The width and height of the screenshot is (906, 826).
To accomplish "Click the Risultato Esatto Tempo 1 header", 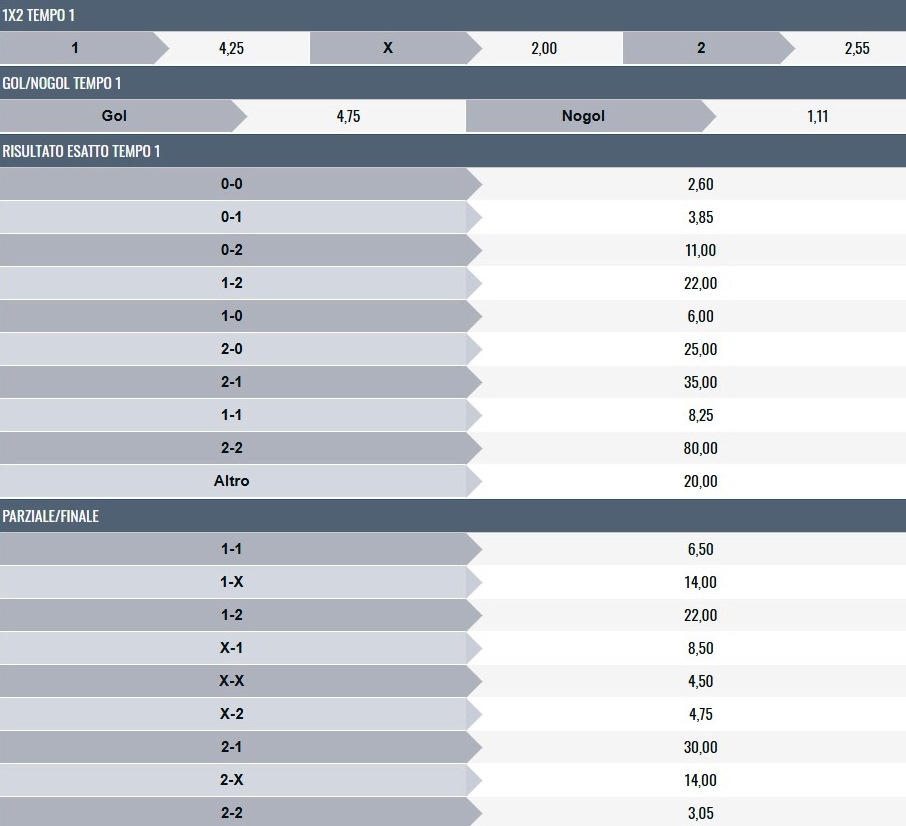I will click(453, 151).
